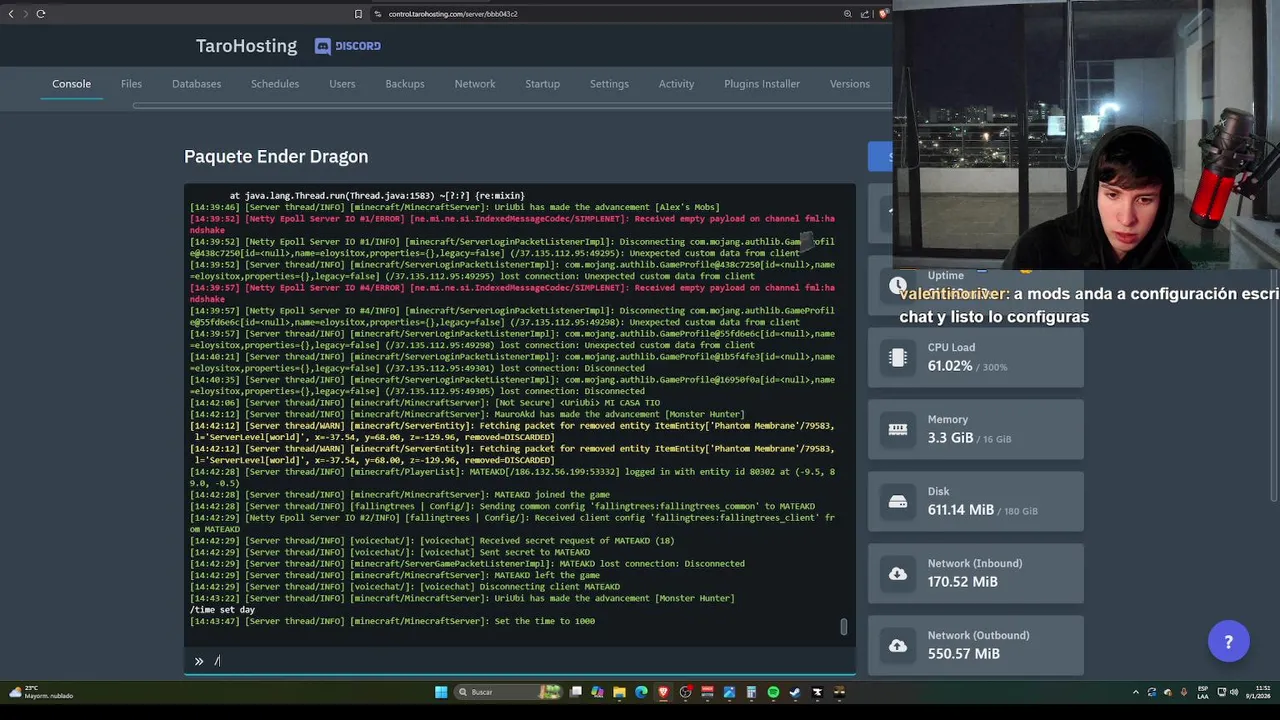1280x720 pixels.
Task: Click the '/time set day' console line
Action: (222, 609)
